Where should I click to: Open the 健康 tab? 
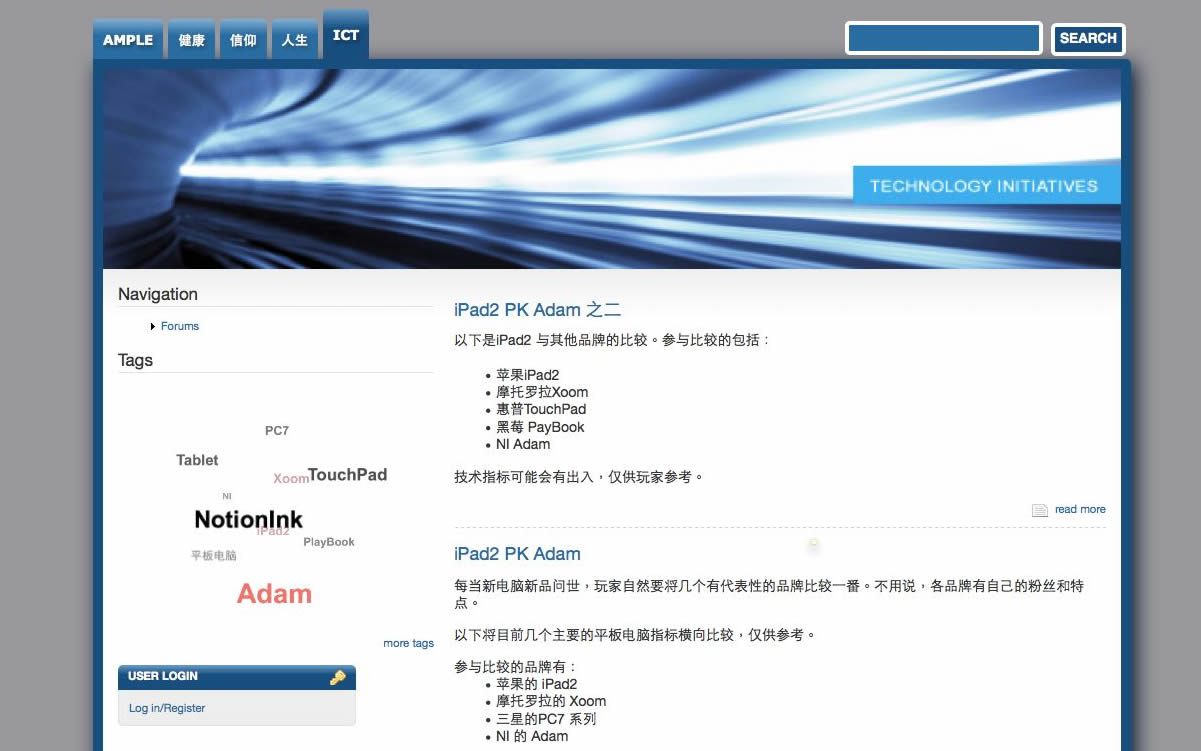pos(192,41)
